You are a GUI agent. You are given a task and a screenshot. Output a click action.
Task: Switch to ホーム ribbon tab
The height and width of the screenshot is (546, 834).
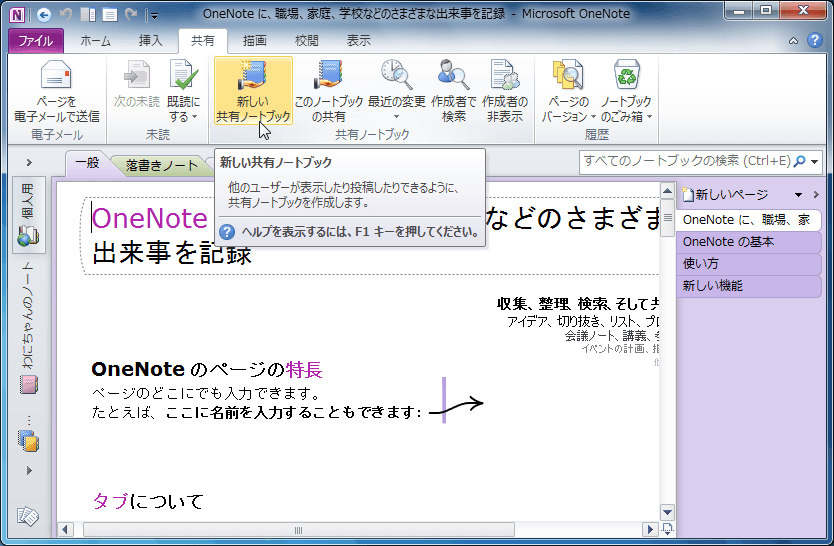click(96, 41)
